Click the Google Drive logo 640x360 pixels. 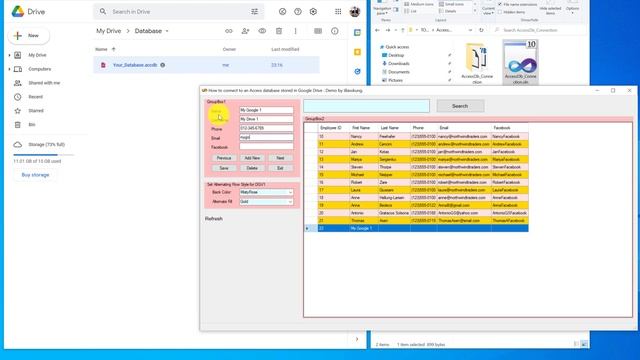click(x=18, y=11)
